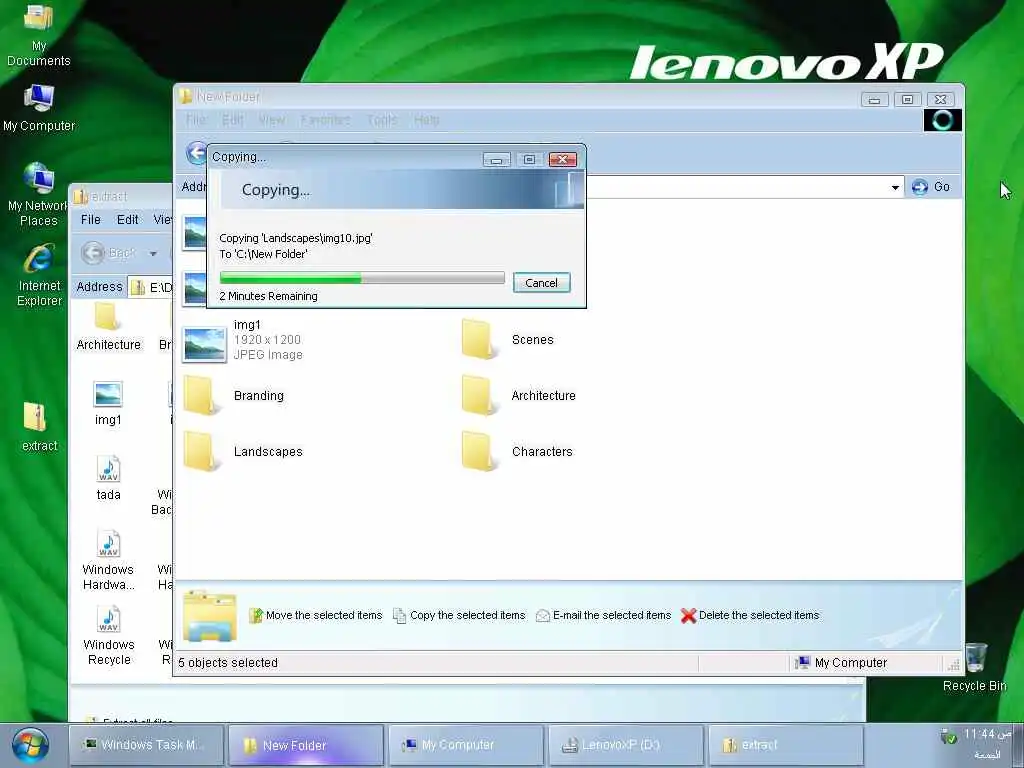Open Back history dropdown in extract window
The height and width of the screenshot is (768, 1024).
[153, 253]
